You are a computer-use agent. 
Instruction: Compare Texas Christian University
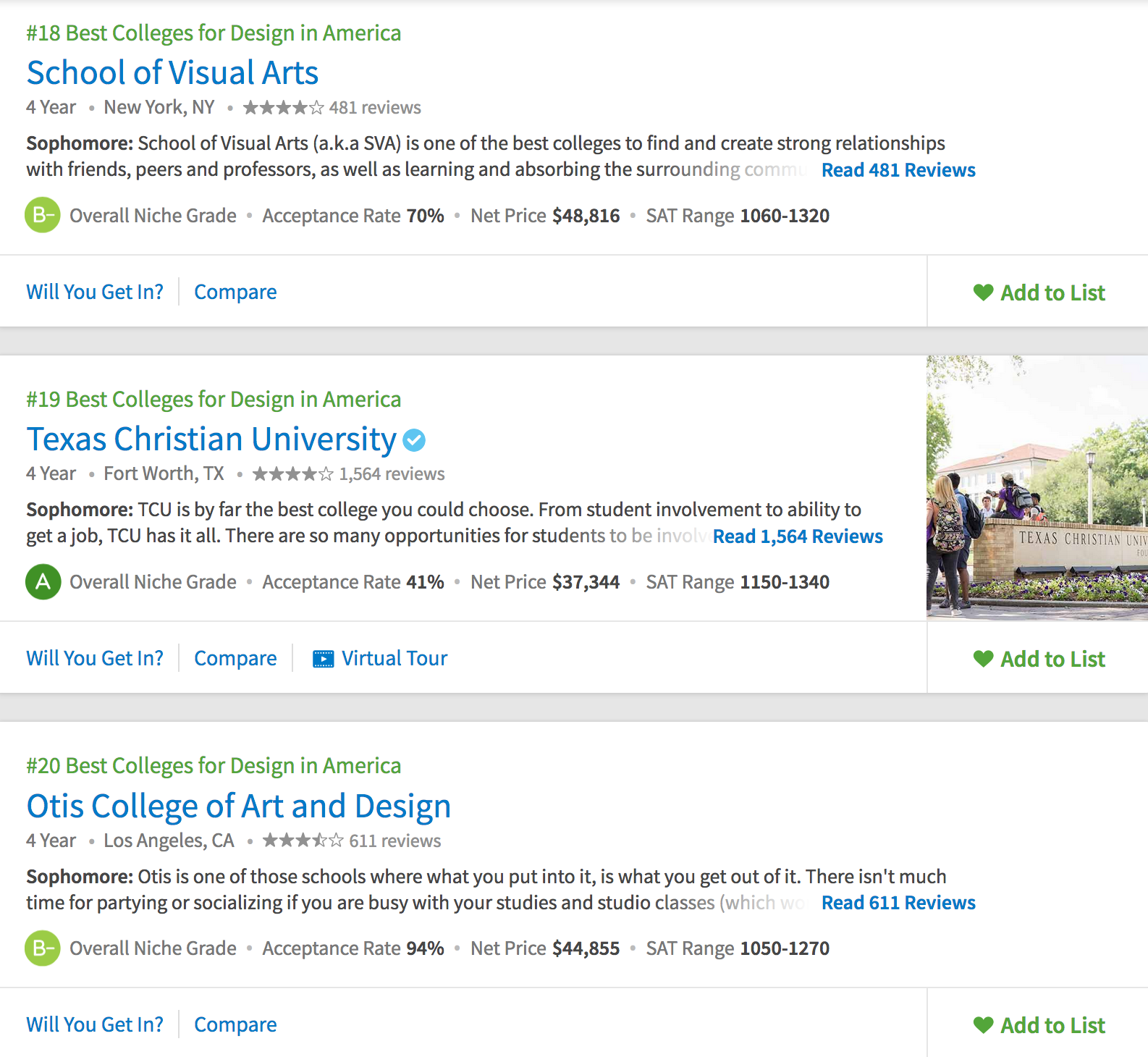[x=235, y=658]
